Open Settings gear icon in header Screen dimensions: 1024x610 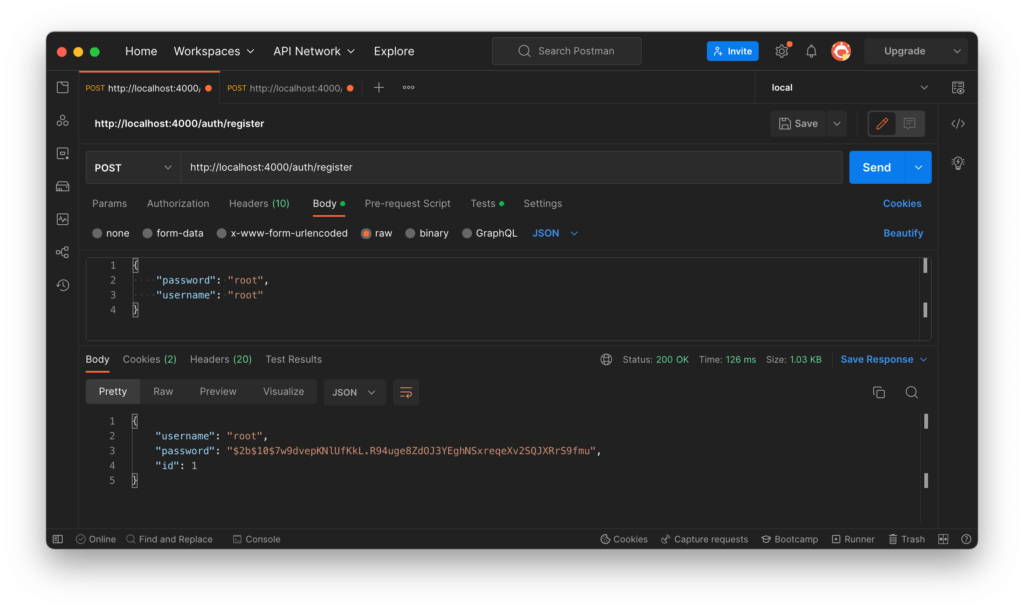tap(782, 51)
